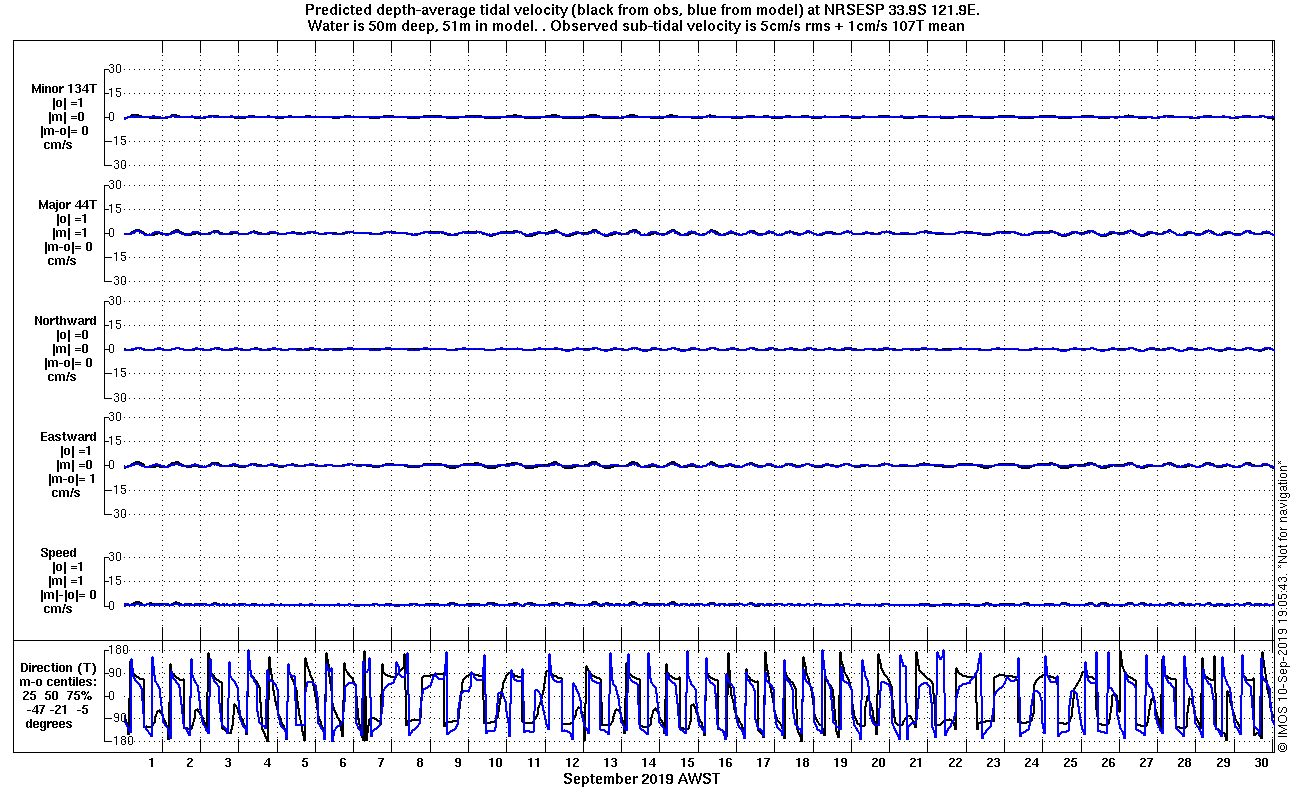The width and height of the screenshot is (1300, 800).
Task: Select the "90" tick on the Direction axis
Action: click(114, 672)
